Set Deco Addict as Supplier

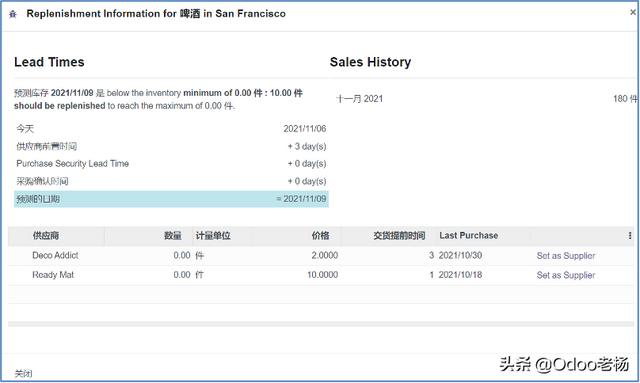coord(566,256)
